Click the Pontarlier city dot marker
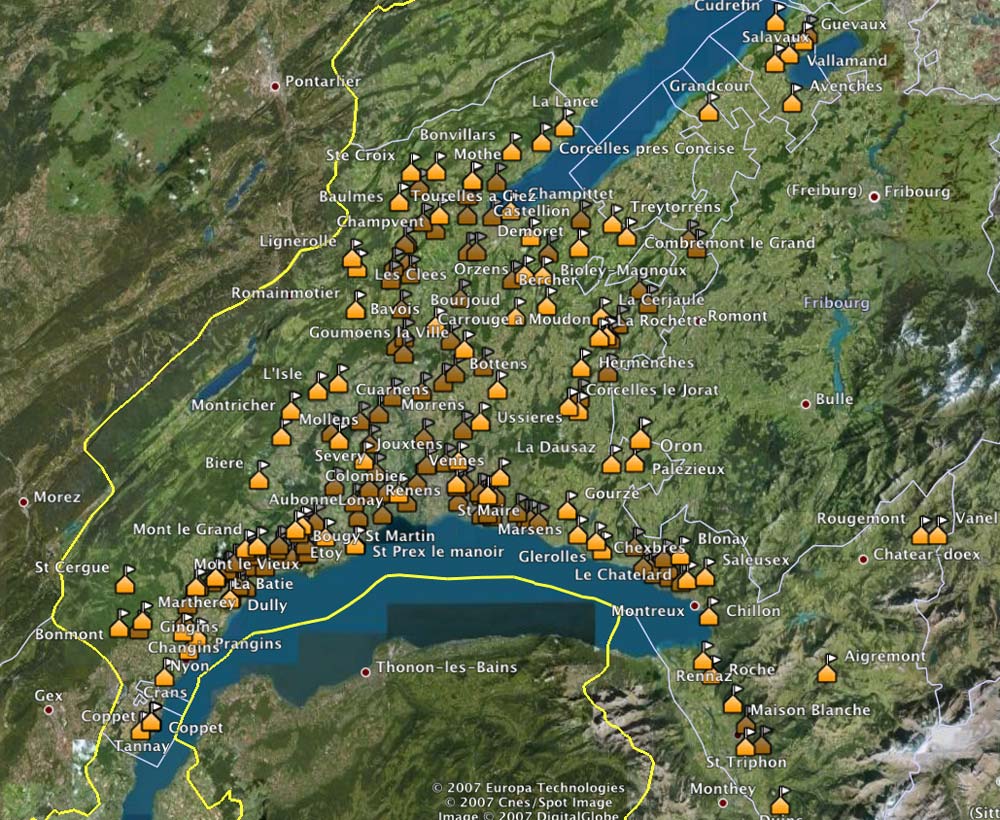 pos(275,86)
